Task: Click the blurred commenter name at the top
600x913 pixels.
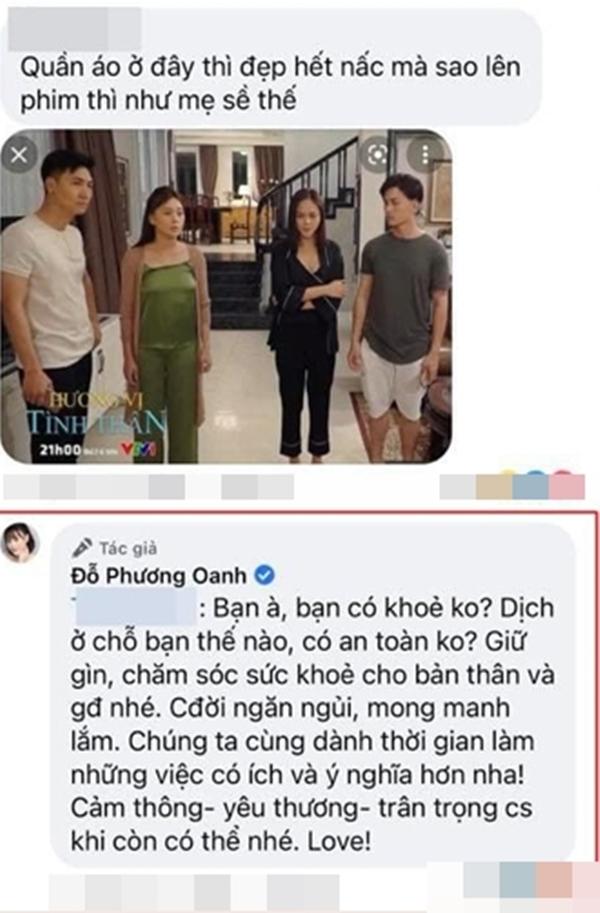Action: pos(75,27)
